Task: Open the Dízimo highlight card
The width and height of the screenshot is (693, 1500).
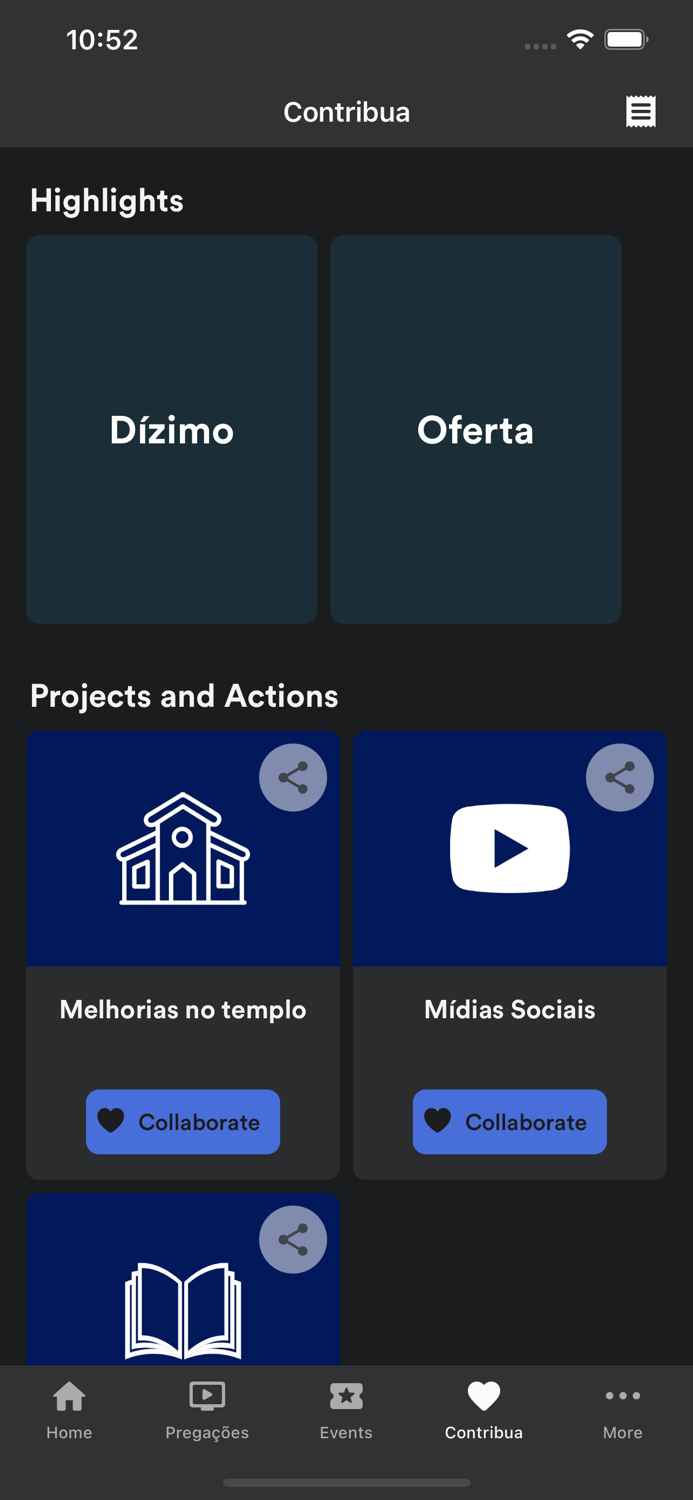Action: pos(171,429)
